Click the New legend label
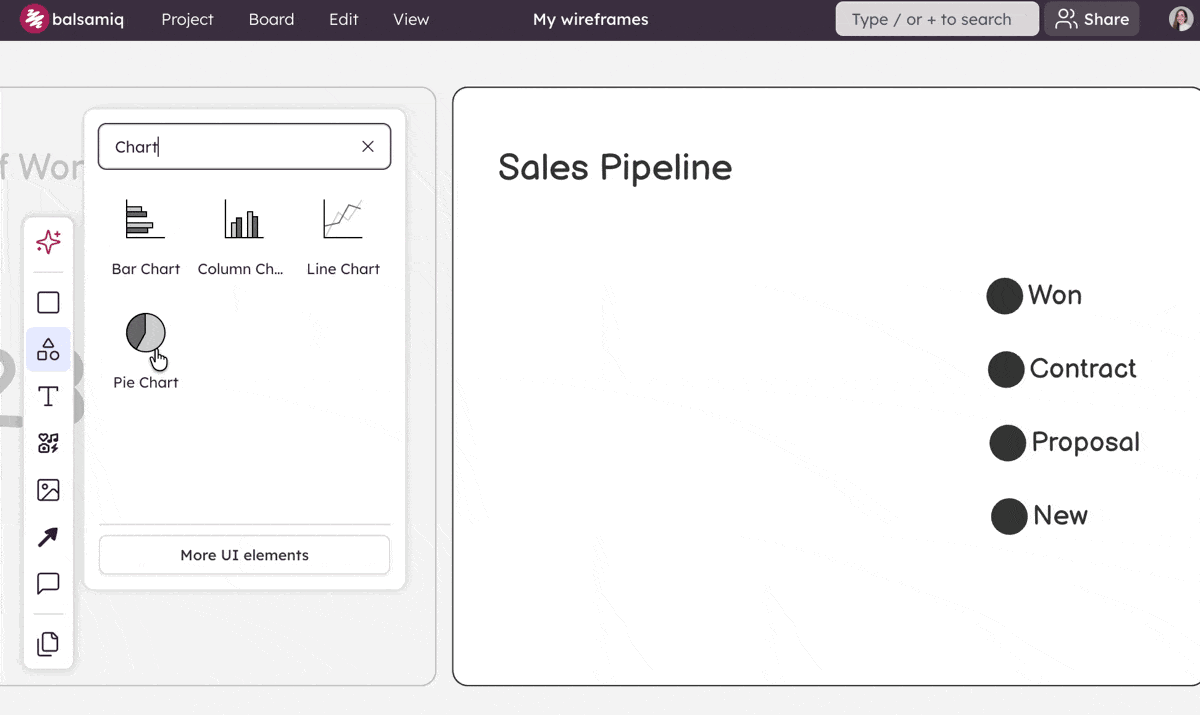 coord(1060,515)
